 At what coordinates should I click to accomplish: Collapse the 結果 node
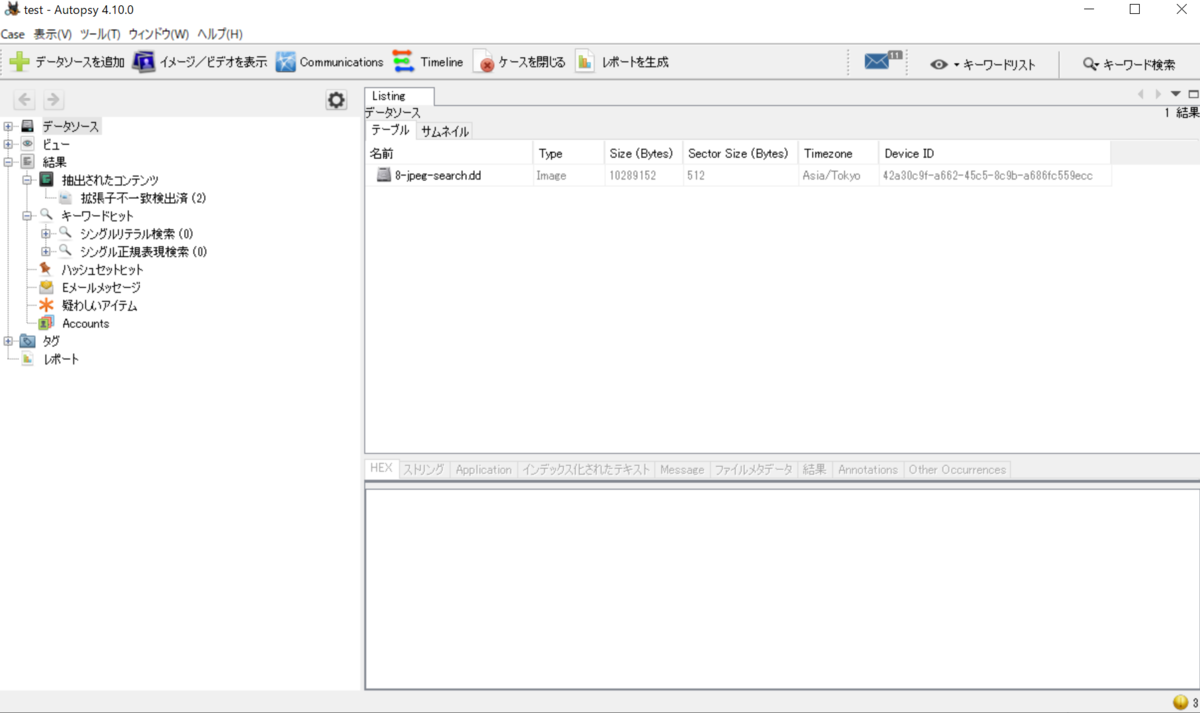point(9,162)
